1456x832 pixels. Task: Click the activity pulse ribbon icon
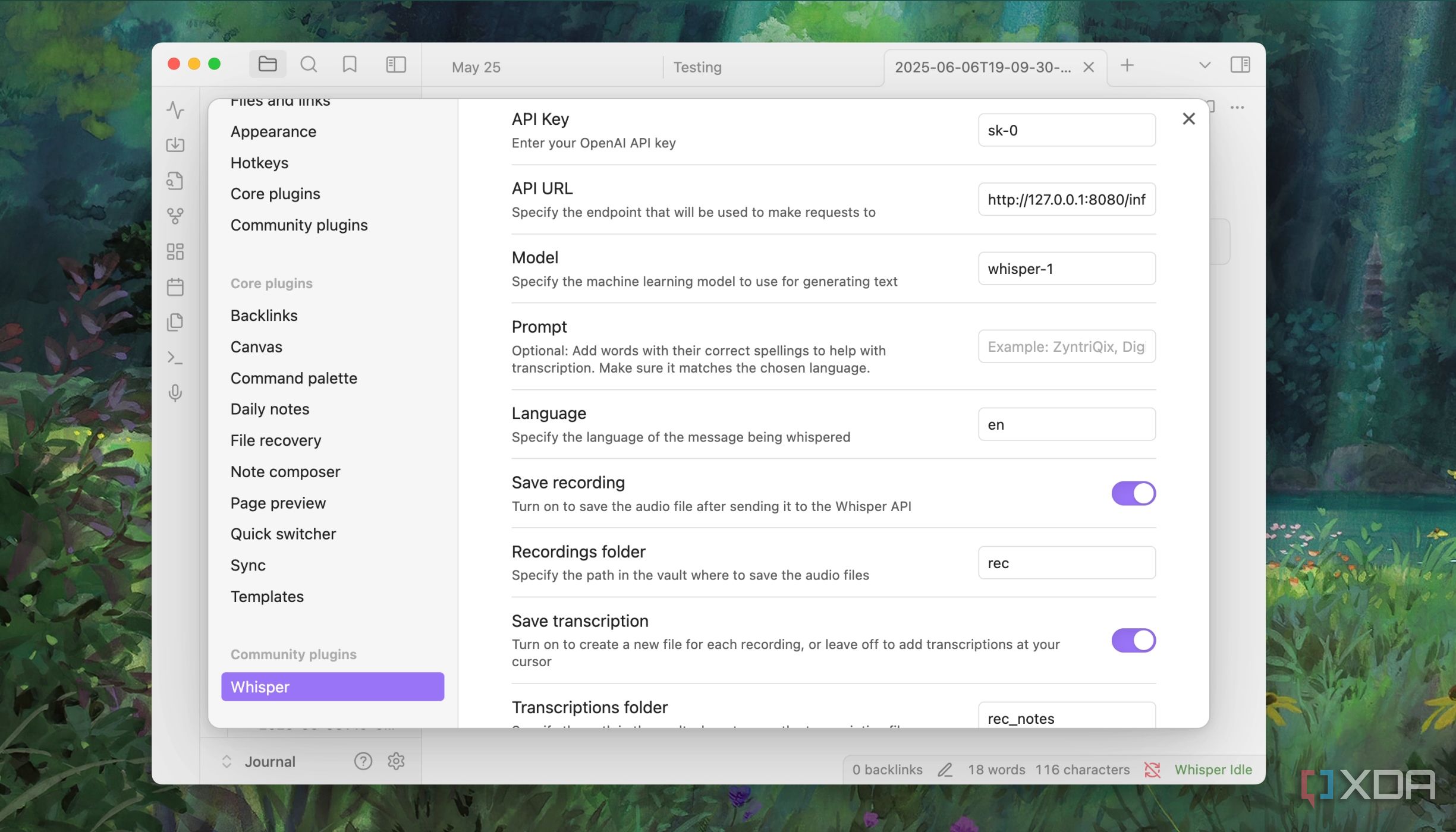(175, 110)
